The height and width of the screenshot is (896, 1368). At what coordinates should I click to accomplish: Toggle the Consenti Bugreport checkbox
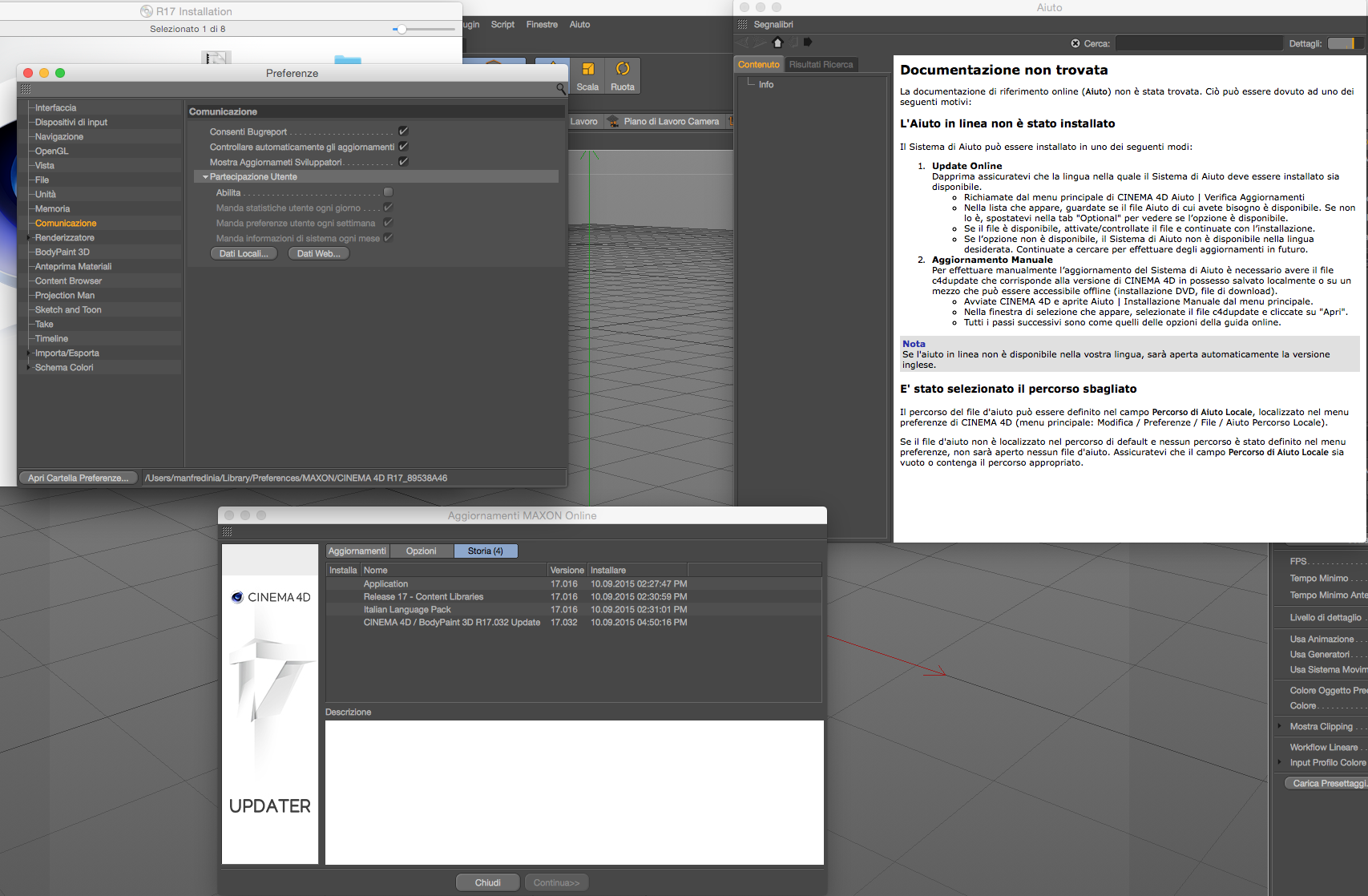click(x=403, y=131)
